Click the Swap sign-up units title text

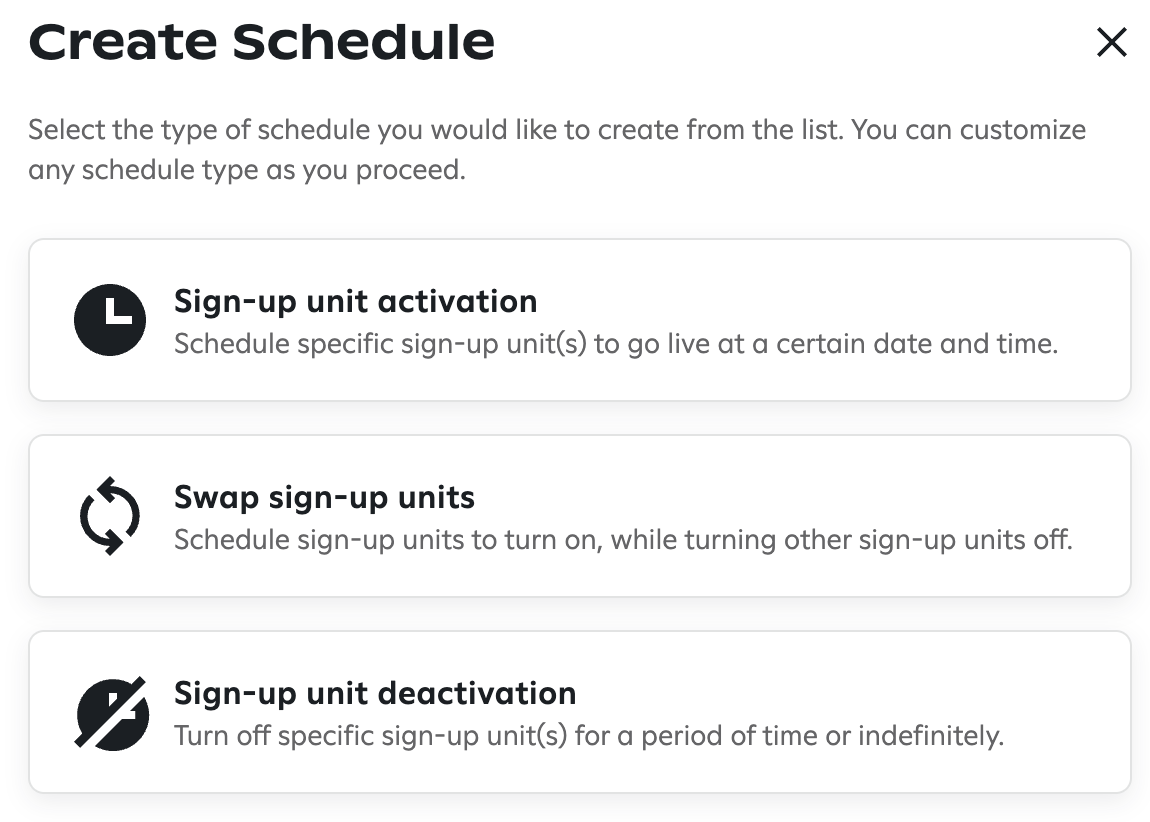324,497
